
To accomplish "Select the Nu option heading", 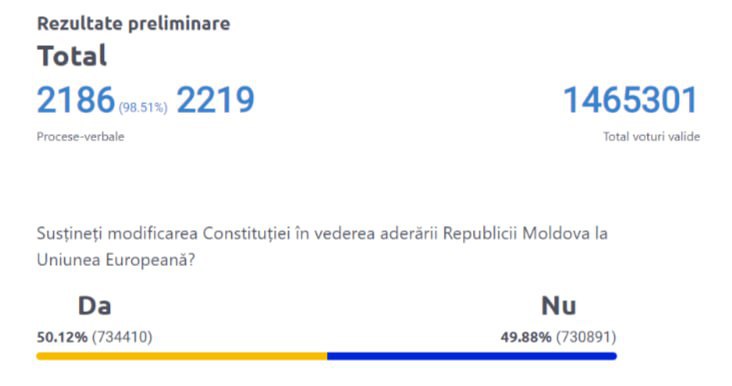I will click(x=559, y=306).
